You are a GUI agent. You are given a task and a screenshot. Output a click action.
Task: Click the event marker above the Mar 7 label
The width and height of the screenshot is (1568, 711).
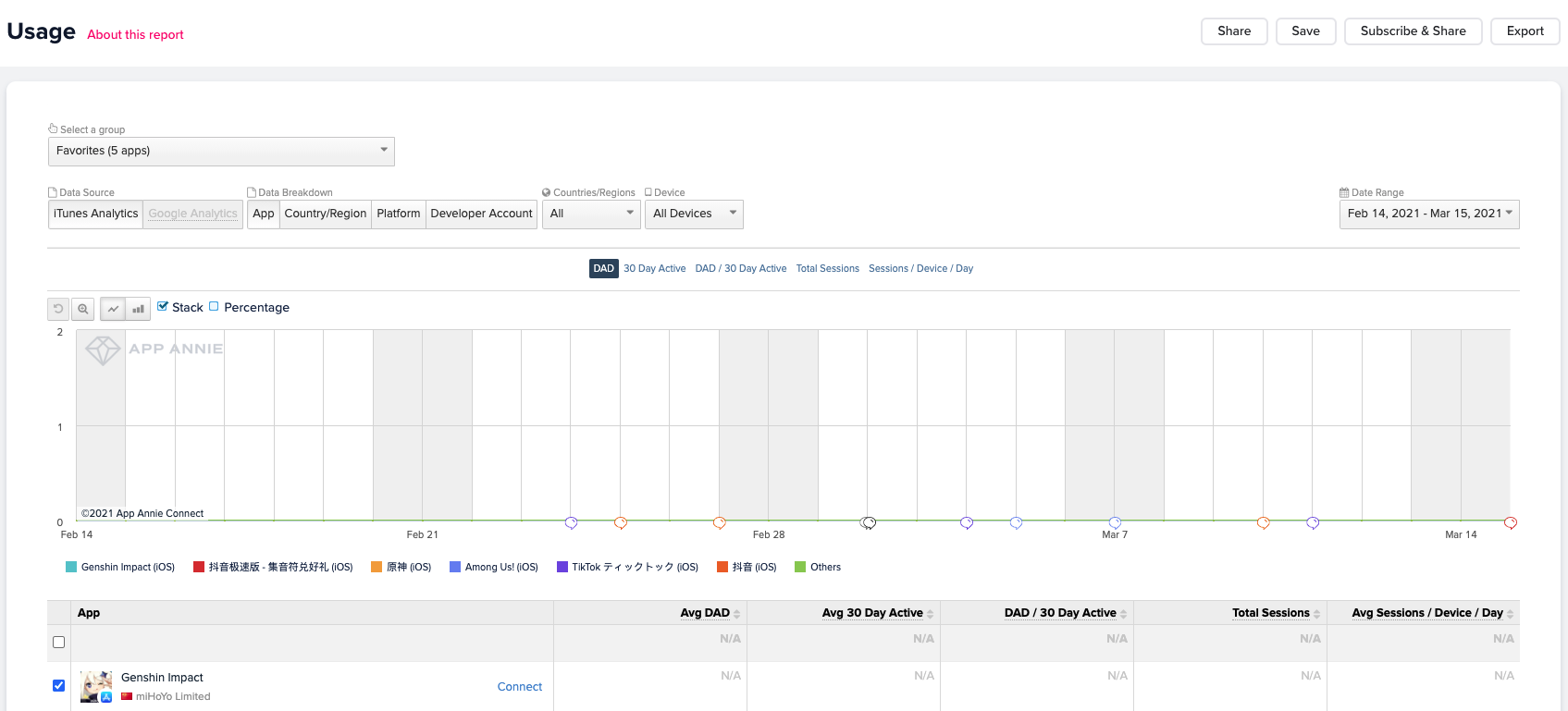point(1115,523)
